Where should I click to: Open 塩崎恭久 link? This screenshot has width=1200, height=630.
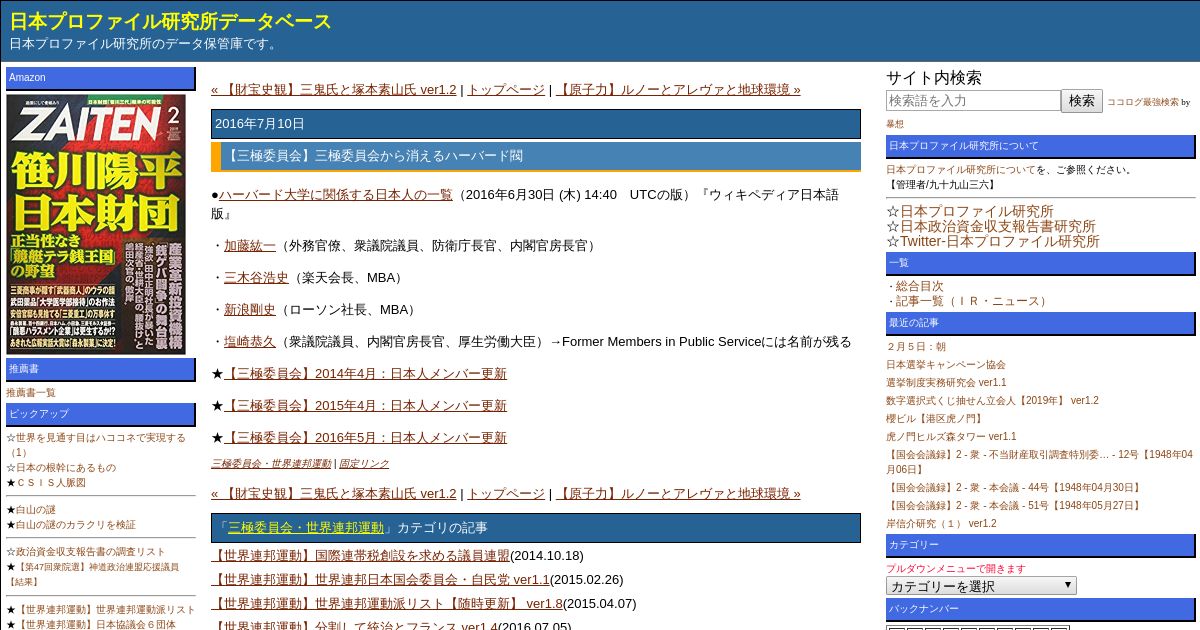(x=249, y=341)
